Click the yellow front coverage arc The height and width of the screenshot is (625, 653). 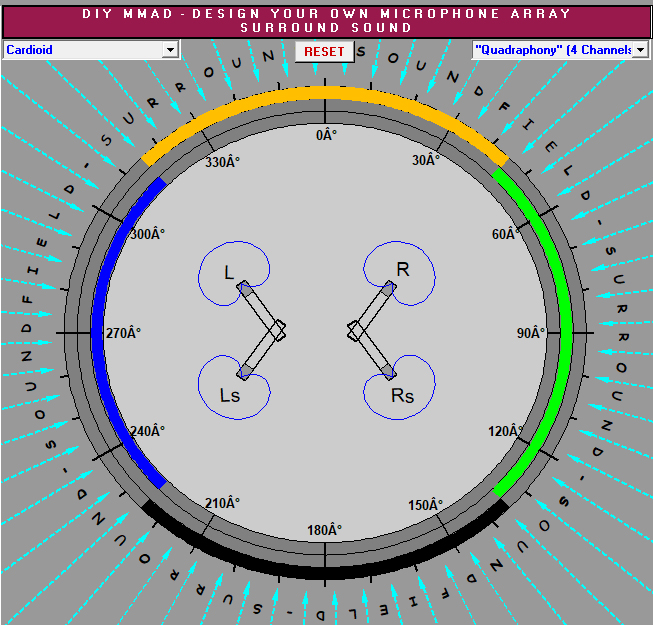326,93
